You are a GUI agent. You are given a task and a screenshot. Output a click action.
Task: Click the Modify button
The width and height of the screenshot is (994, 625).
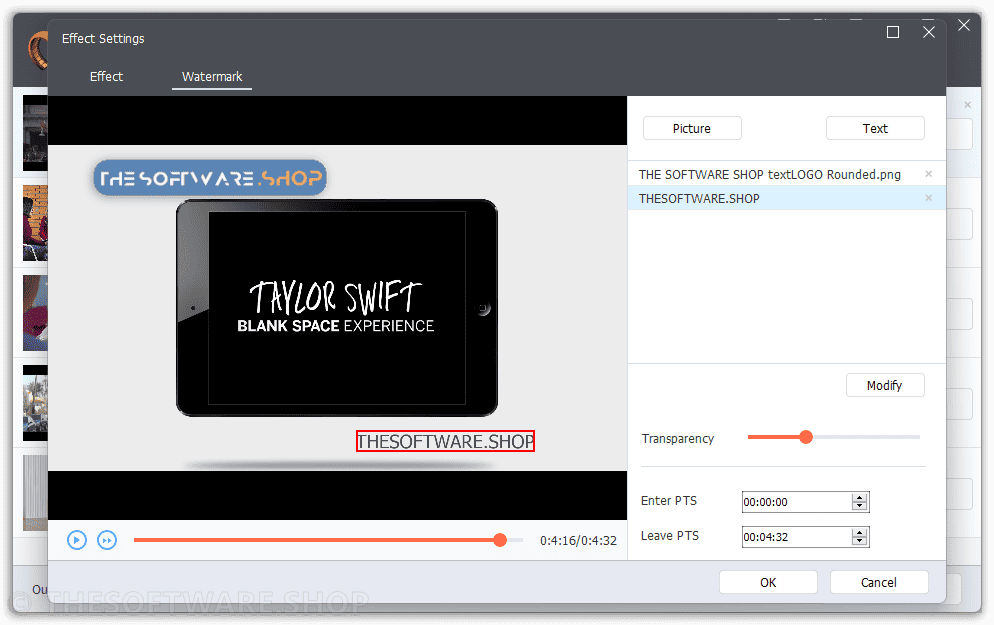coord(885,385)
